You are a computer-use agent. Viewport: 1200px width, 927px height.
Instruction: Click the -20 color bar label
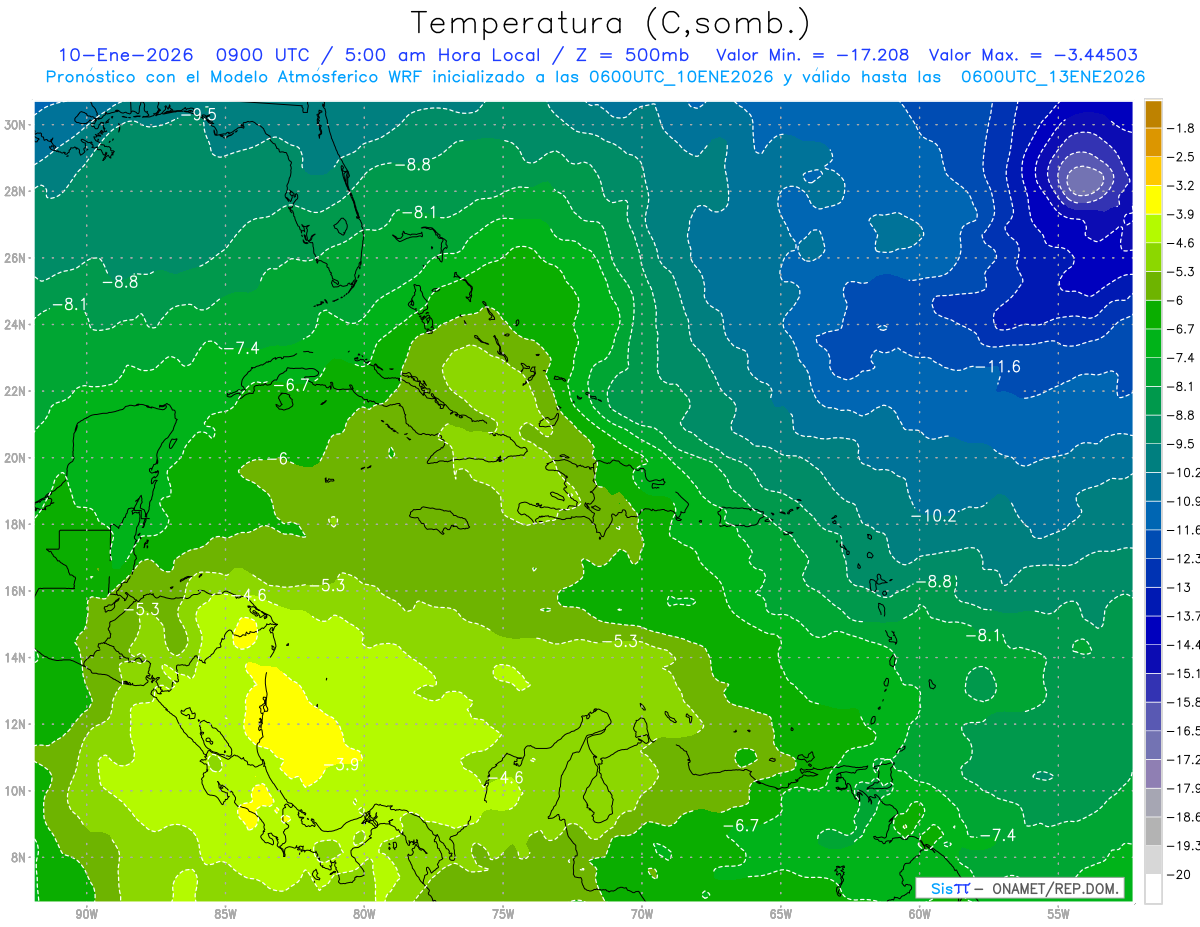point(1178,874)
